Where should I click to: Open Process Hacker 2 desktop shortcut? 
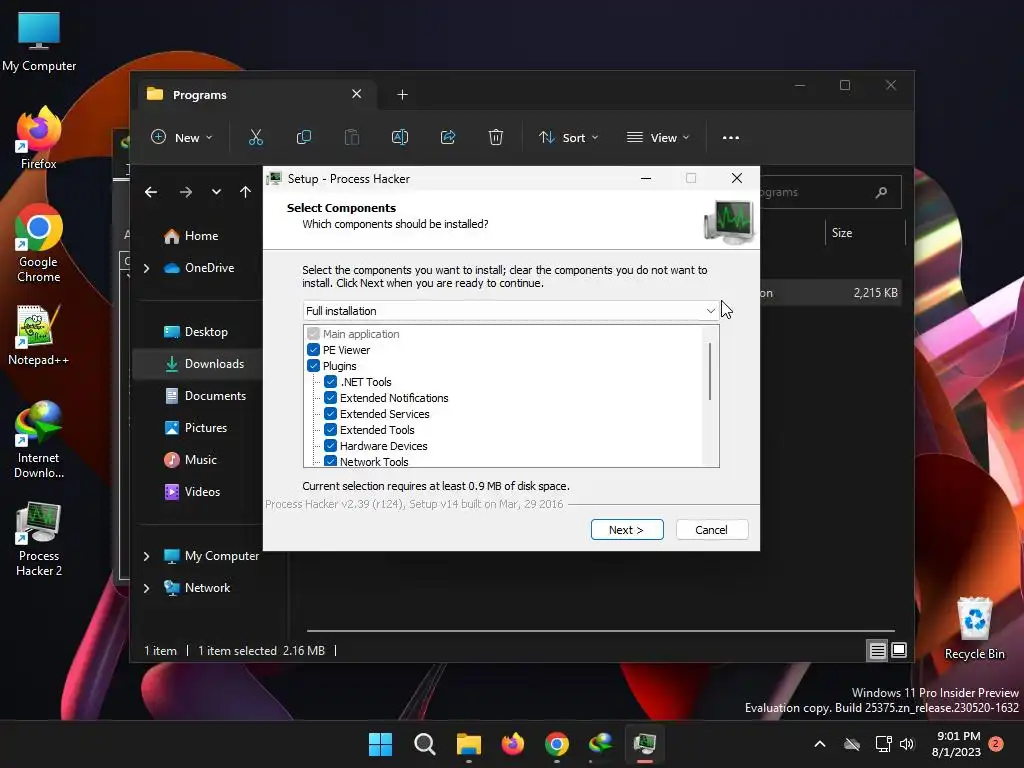pos(39,539)
